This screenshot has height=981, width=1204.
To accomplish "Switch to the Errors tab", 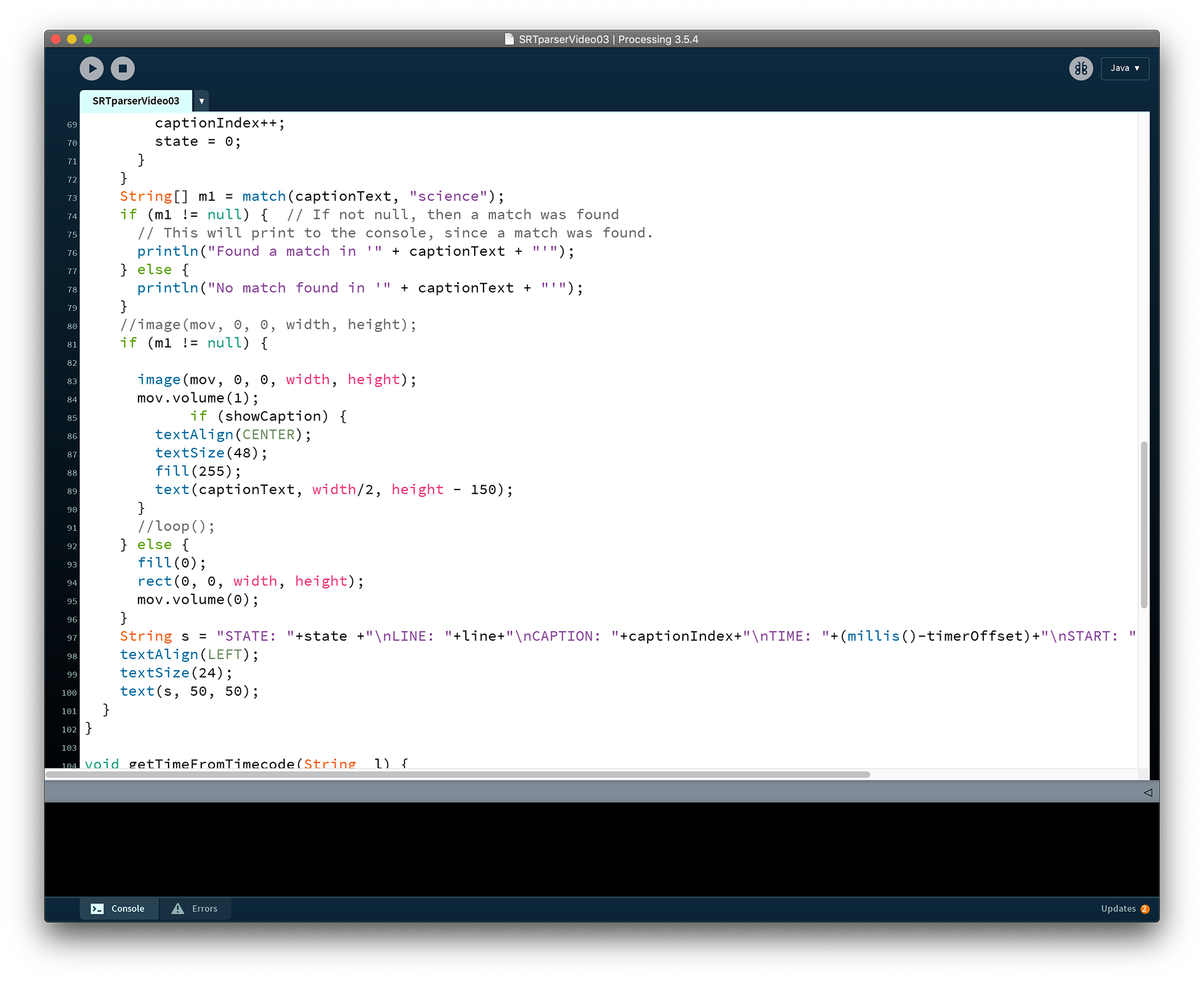I will 195,908.
